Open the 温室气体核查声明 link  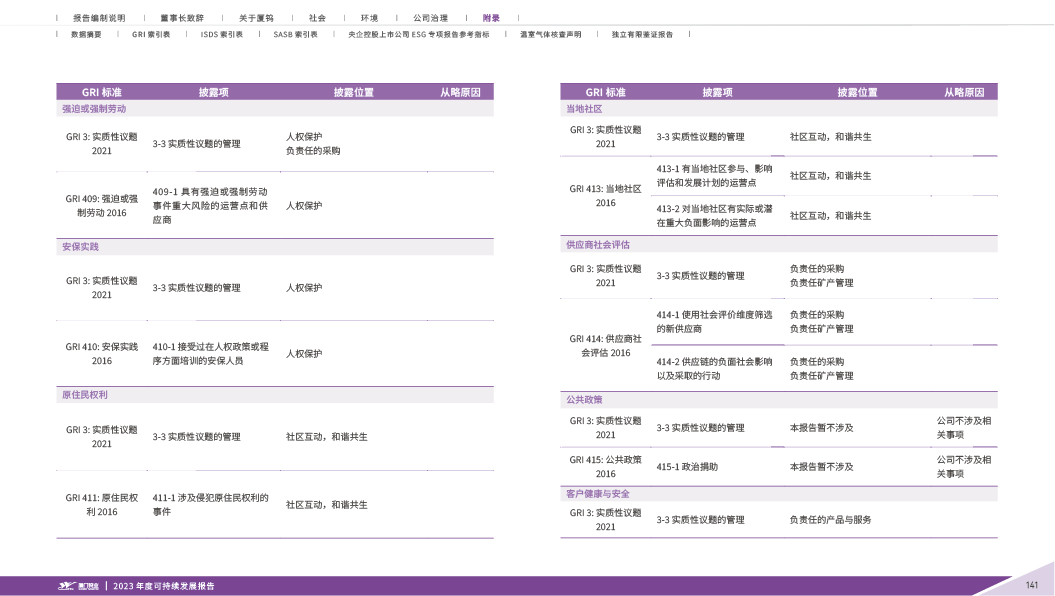click(550, 34)
